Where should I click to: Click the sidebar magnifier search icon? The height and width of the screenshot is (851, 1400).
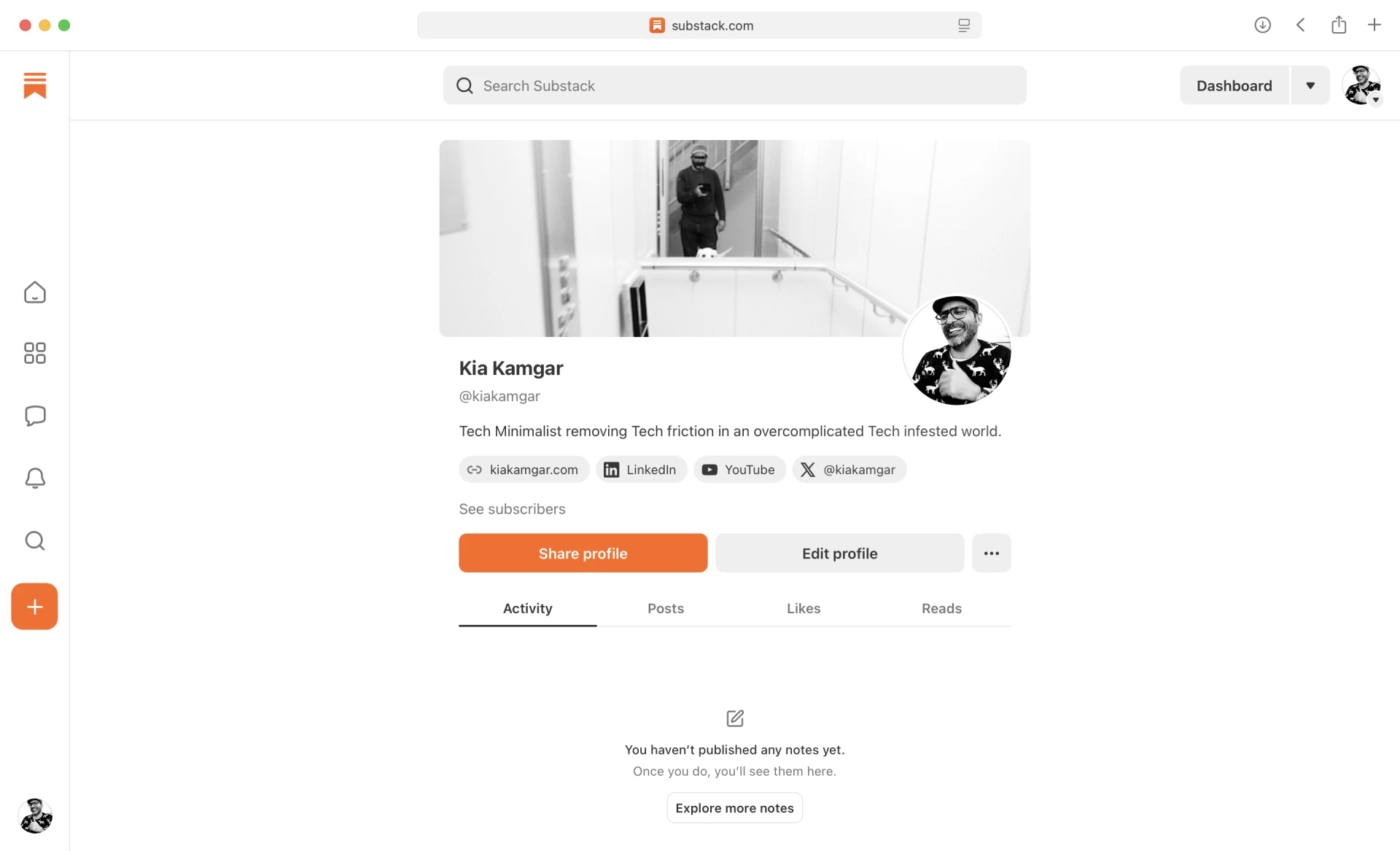[34, 540]
